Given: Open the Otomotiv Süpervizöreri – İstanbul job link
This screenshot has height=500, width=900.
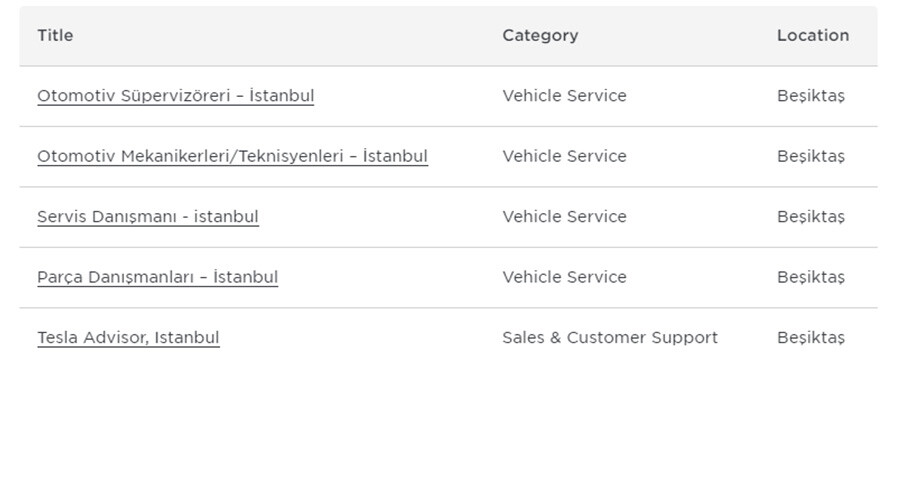Looking at the screenshot, I should pos(175,96).
